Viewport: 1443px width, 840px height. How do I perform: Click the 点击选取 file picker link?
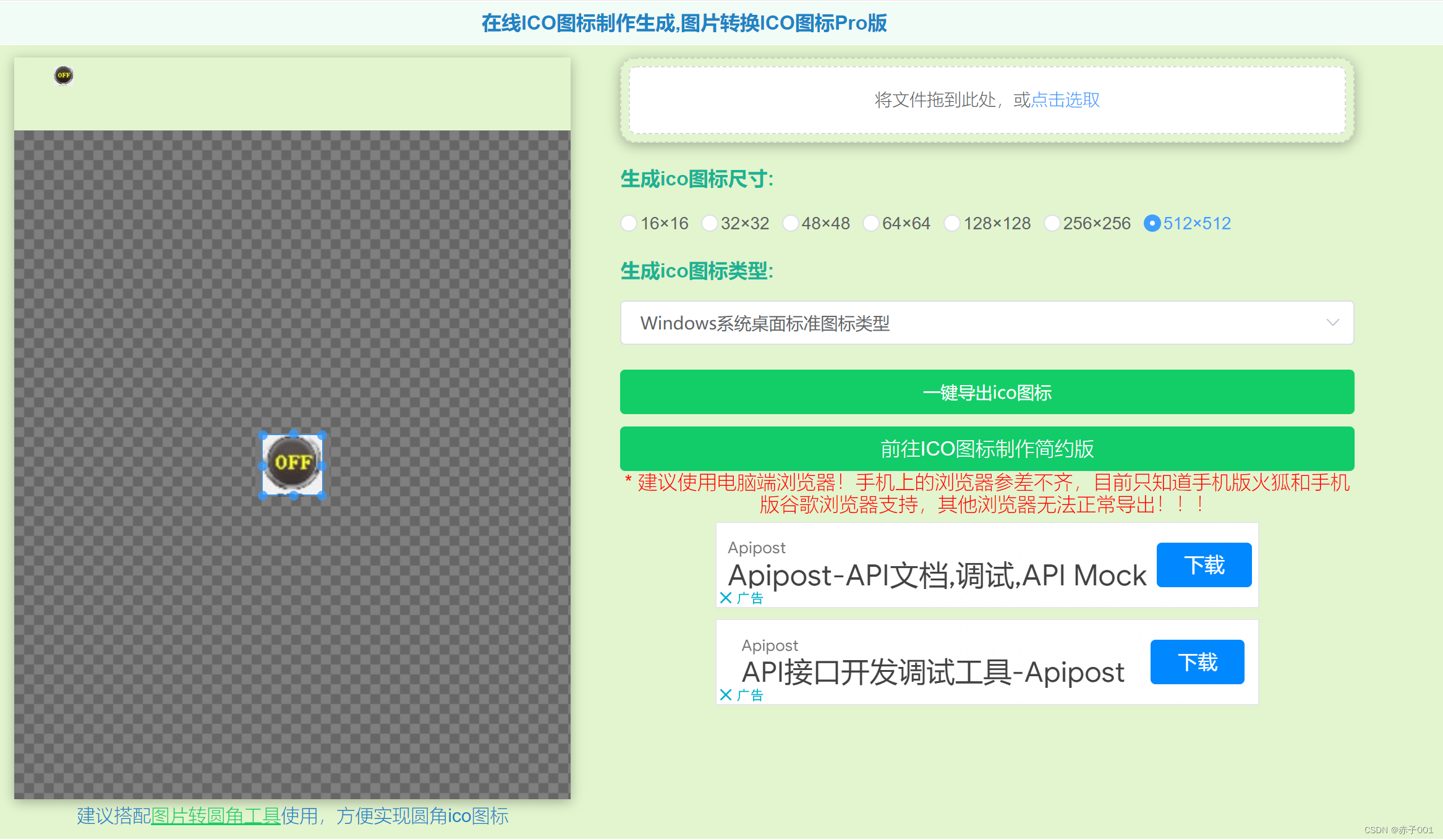[x=1065, y=100]
